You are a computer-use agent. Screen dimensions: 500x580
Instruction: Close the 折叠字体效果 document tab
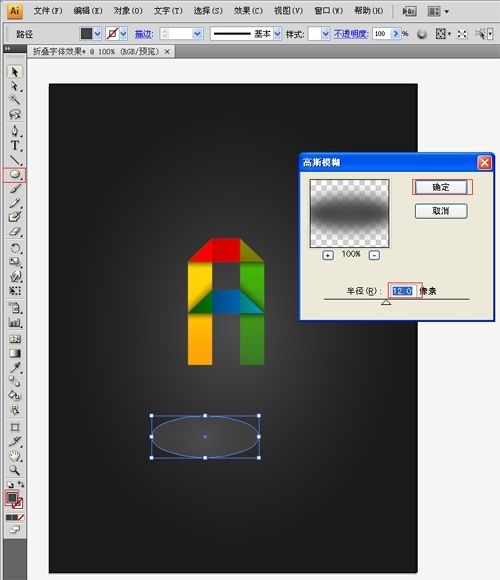(167, 52)
